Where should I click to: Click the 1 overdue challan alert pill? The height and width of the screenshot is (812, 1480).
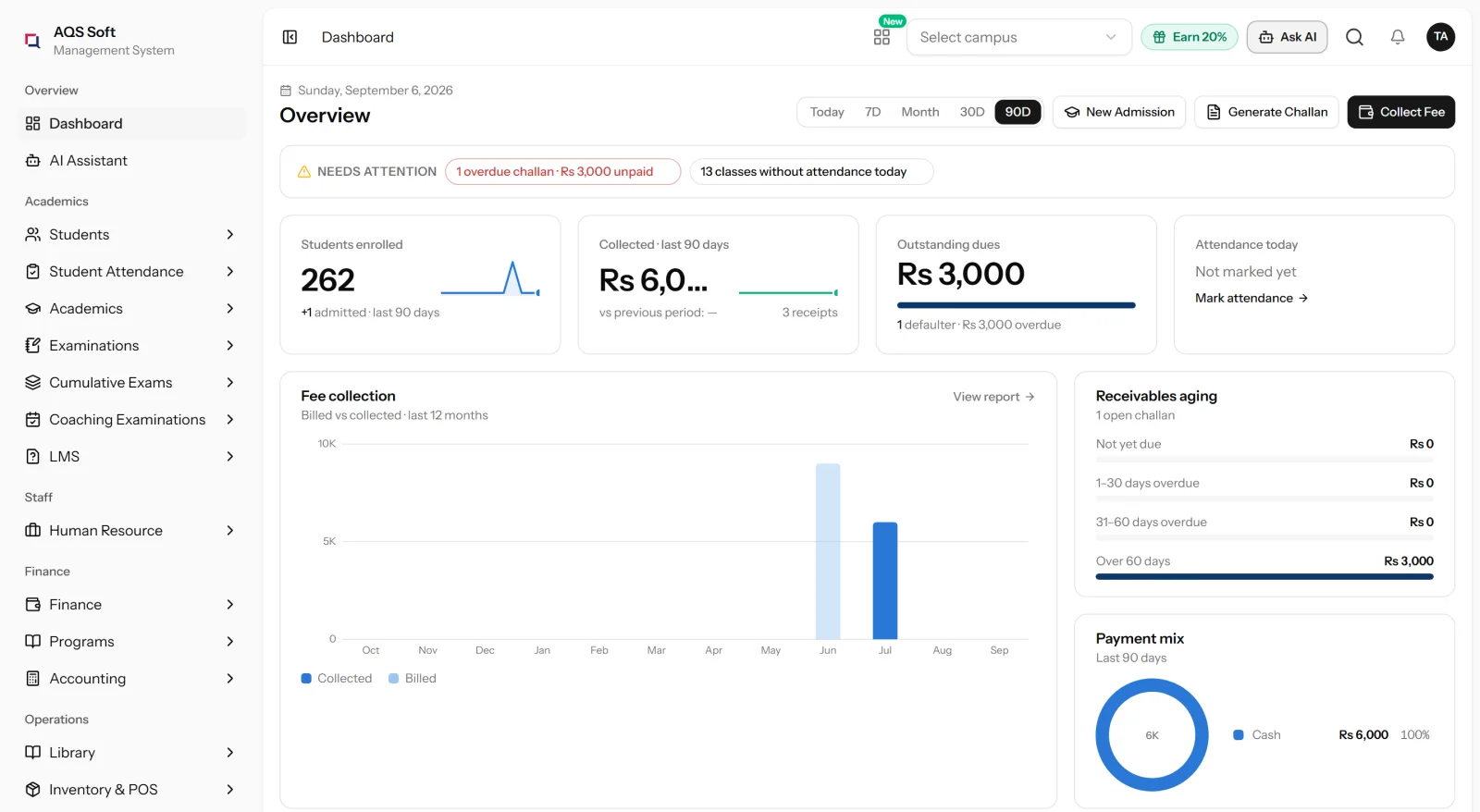click(x=562, y=172)
